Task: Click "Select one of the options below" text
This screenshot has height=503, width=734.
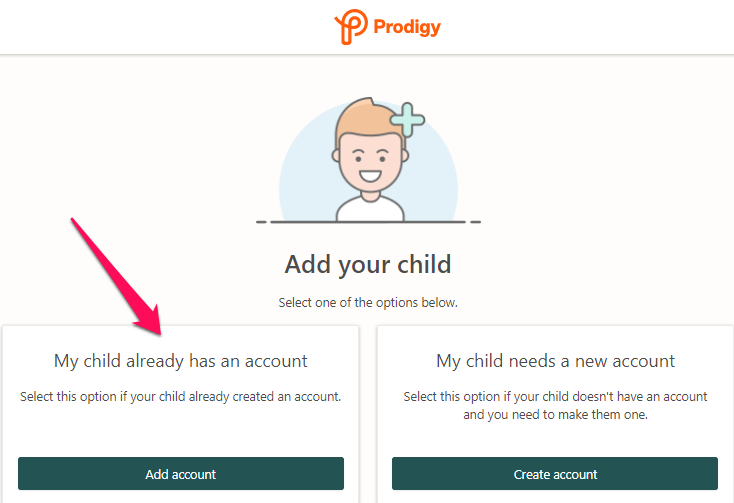Action: point(368,303)
